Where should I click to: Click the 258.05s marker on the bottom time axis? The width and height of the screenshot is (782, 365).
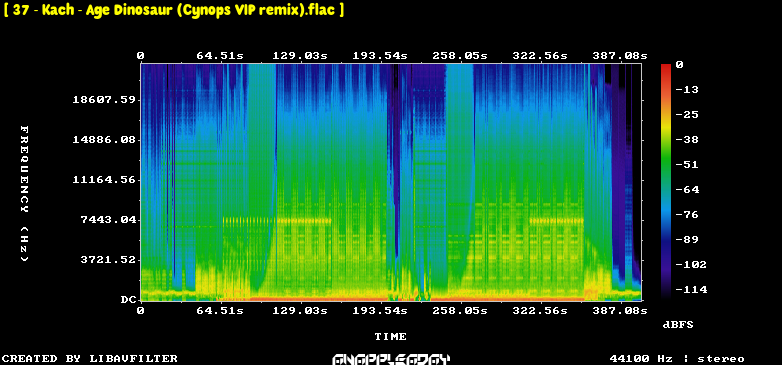point(460,311)
